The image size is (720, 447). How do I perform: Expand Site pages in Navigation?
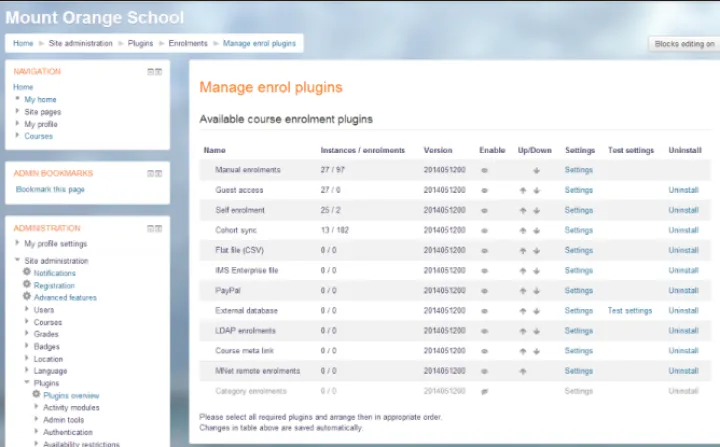tap(17, 112)
